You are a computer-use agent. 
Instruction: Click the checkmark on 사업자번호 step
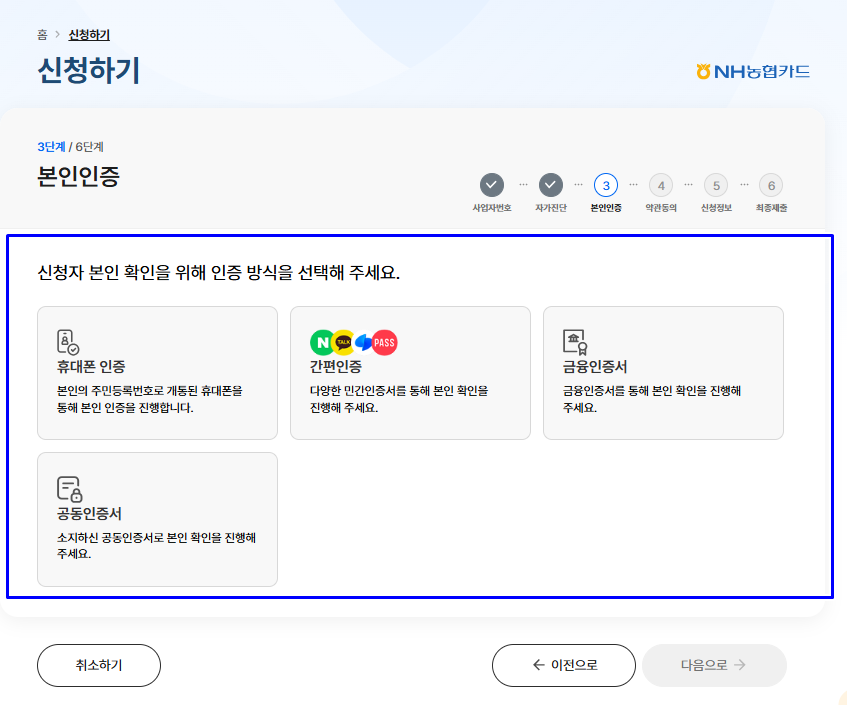click(x=491, y=185)
